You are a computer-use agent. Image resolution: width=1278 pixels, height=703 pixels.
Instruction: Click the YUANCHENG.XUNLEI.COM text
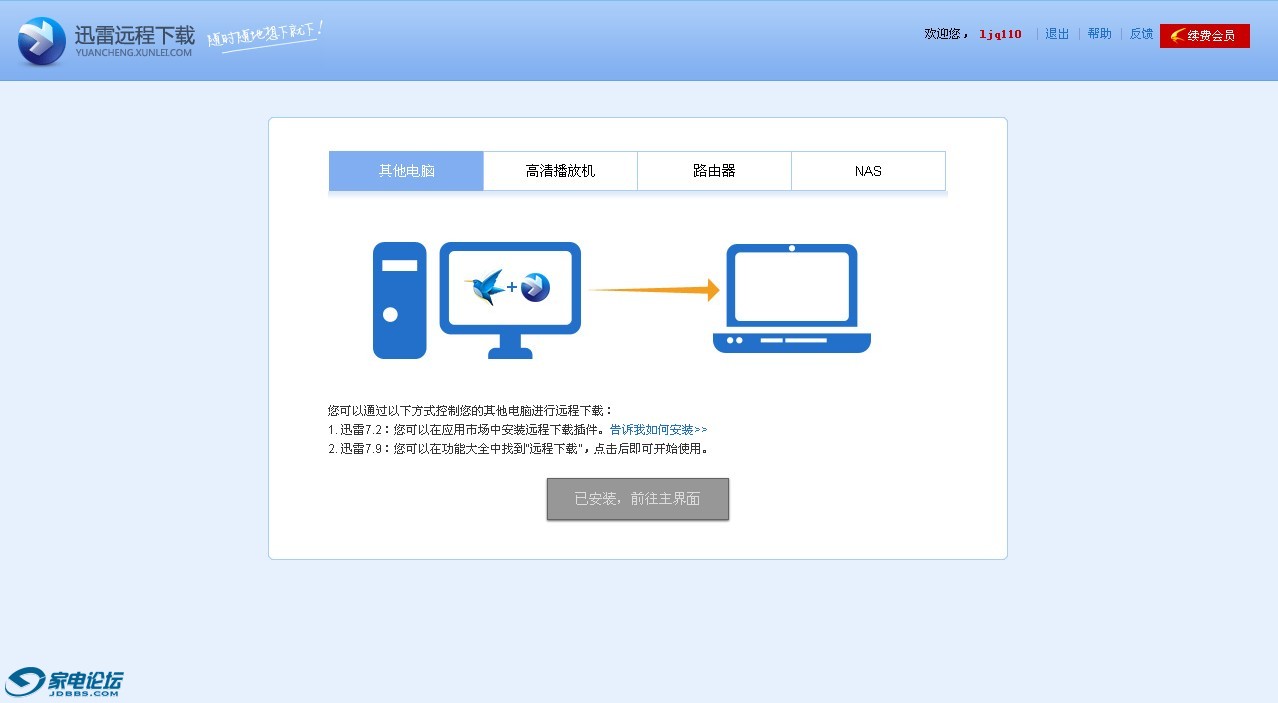pyautogui.click(x=134, y=53)
